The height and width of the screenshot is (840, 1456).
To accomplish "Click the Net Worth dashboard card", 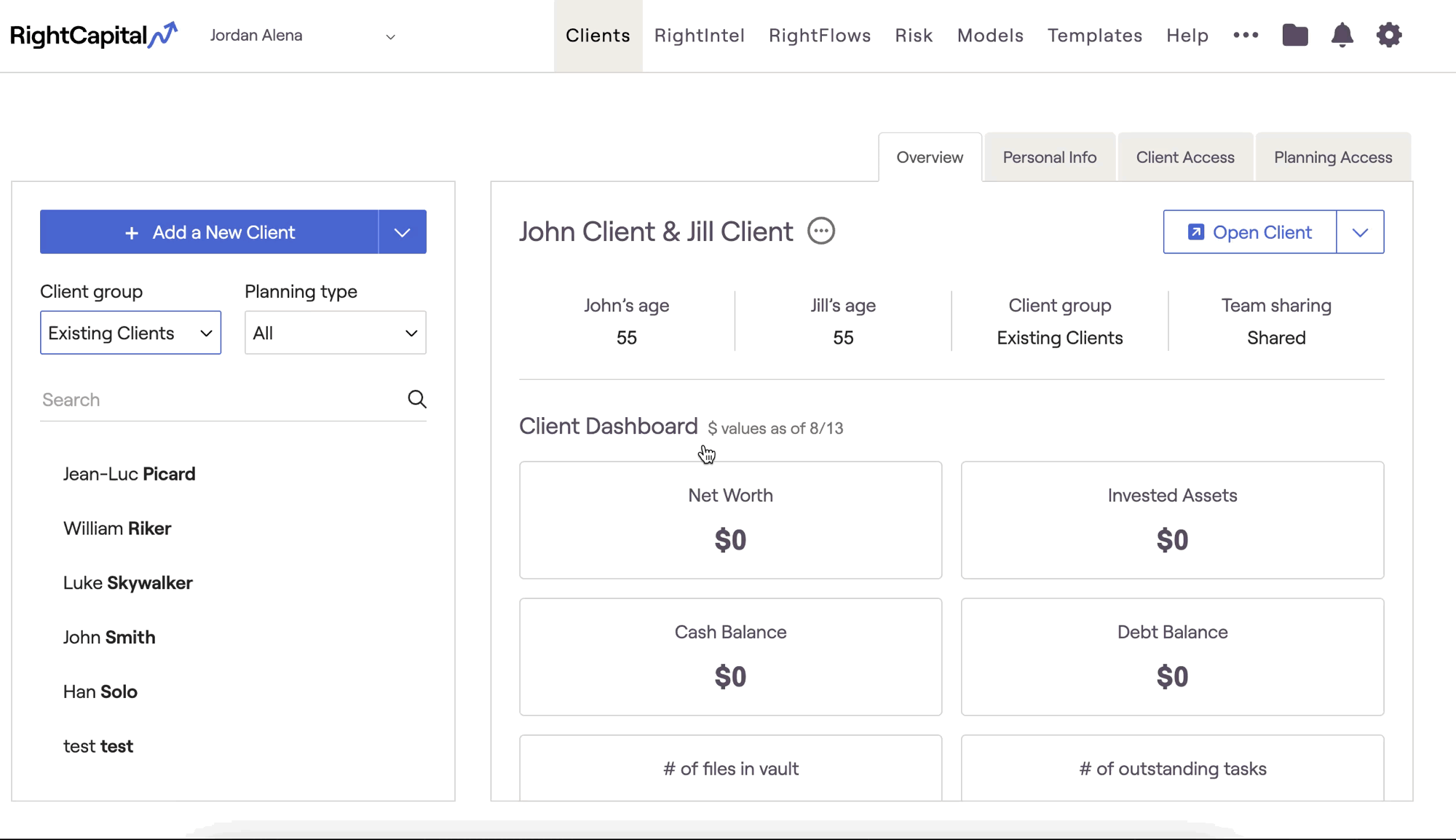I will [730, 520].
